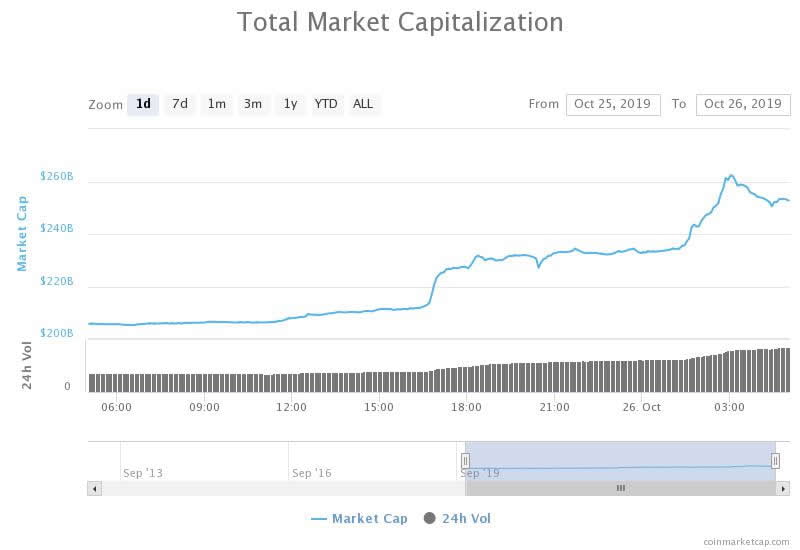
Task: Click empty scrollbar track left of thumb
Action: click(280, 488)
